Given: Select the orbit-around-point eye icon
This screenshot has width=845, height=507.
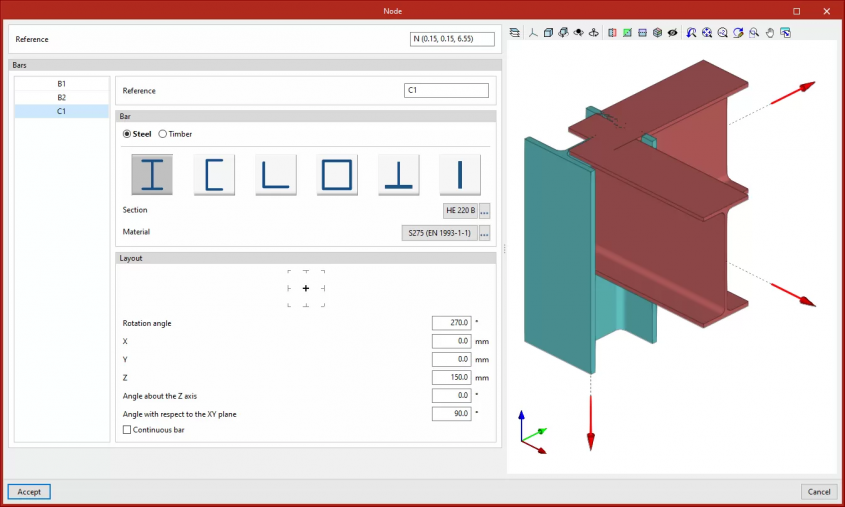Looking at the screenshot, I should click(578, 33).
